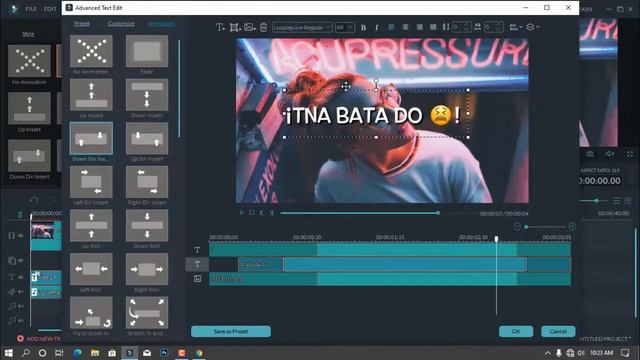Align text to the right
Screen dimensions: 640x360
[x=419, y=27]
